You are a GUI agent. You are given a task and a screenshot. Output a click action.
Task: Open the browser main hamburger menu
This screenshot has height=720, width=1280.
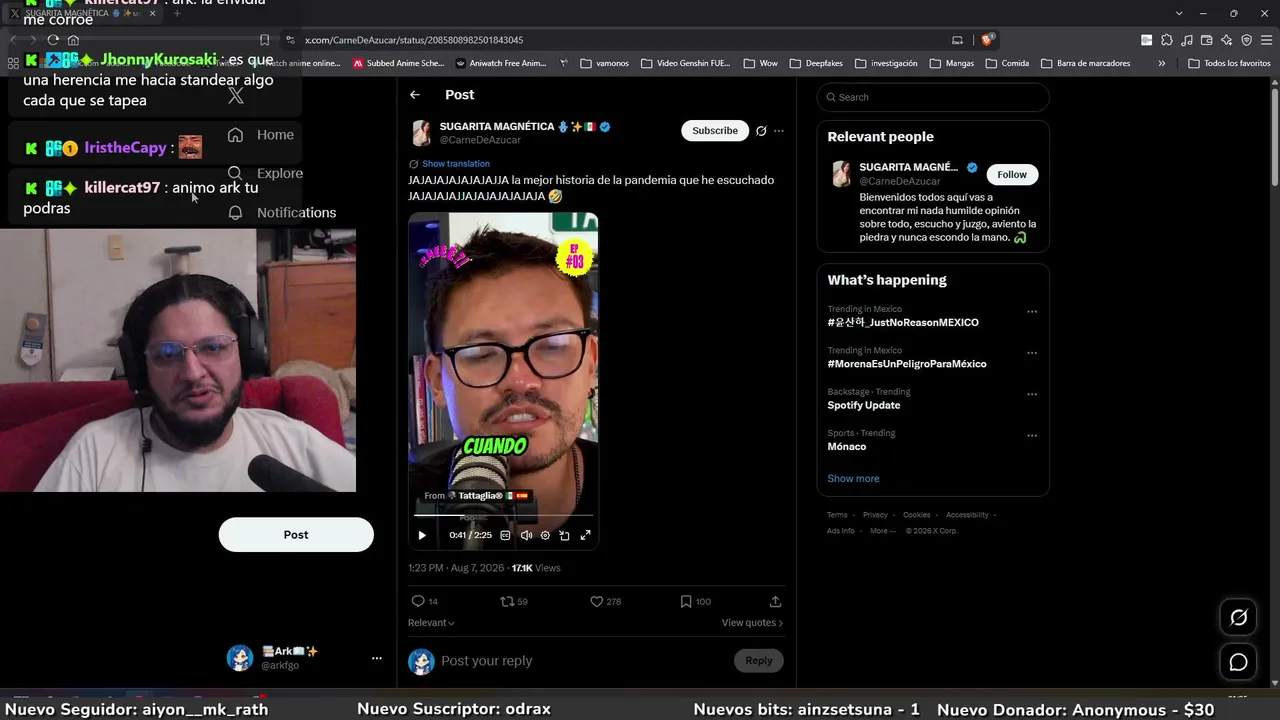[x=1266, y=40]
